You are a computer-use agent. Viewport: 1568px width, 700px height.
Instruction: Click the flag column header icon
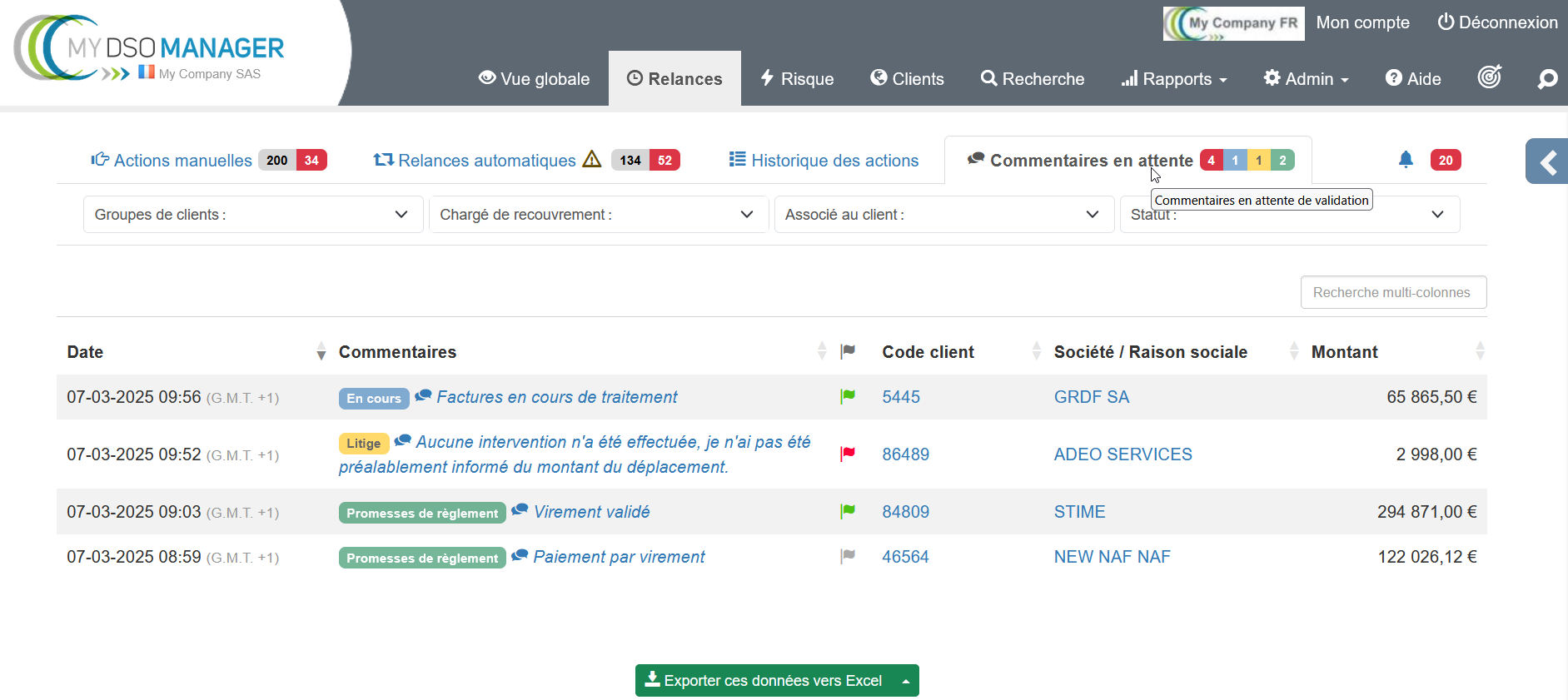pos(848,351)
